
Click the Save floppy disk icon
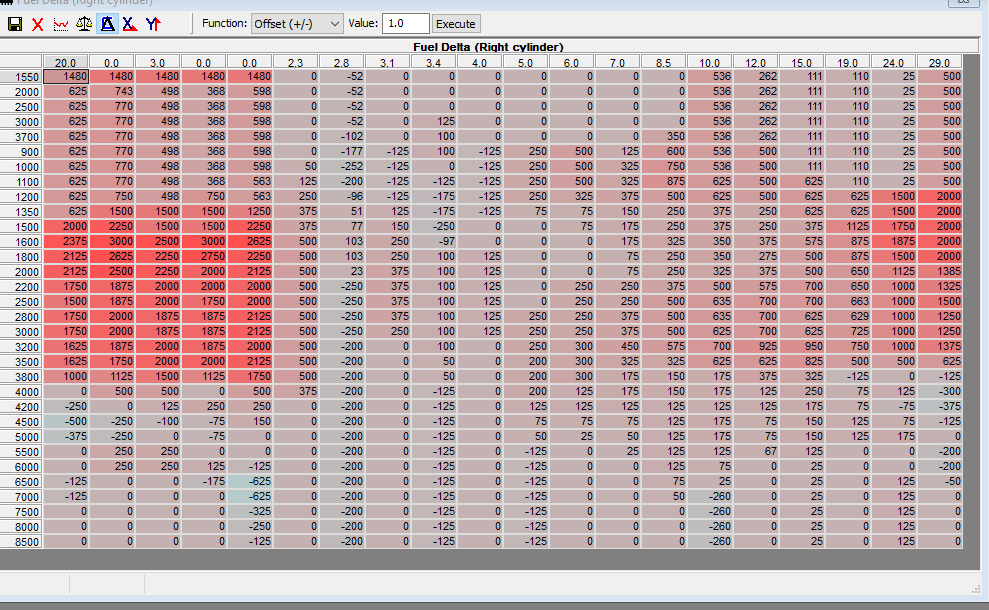[x=15, y=23]
